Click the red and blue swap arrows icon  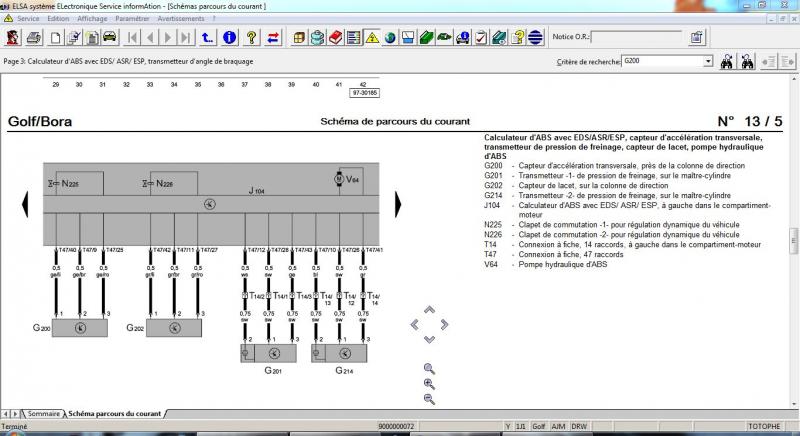pos(273,37)
